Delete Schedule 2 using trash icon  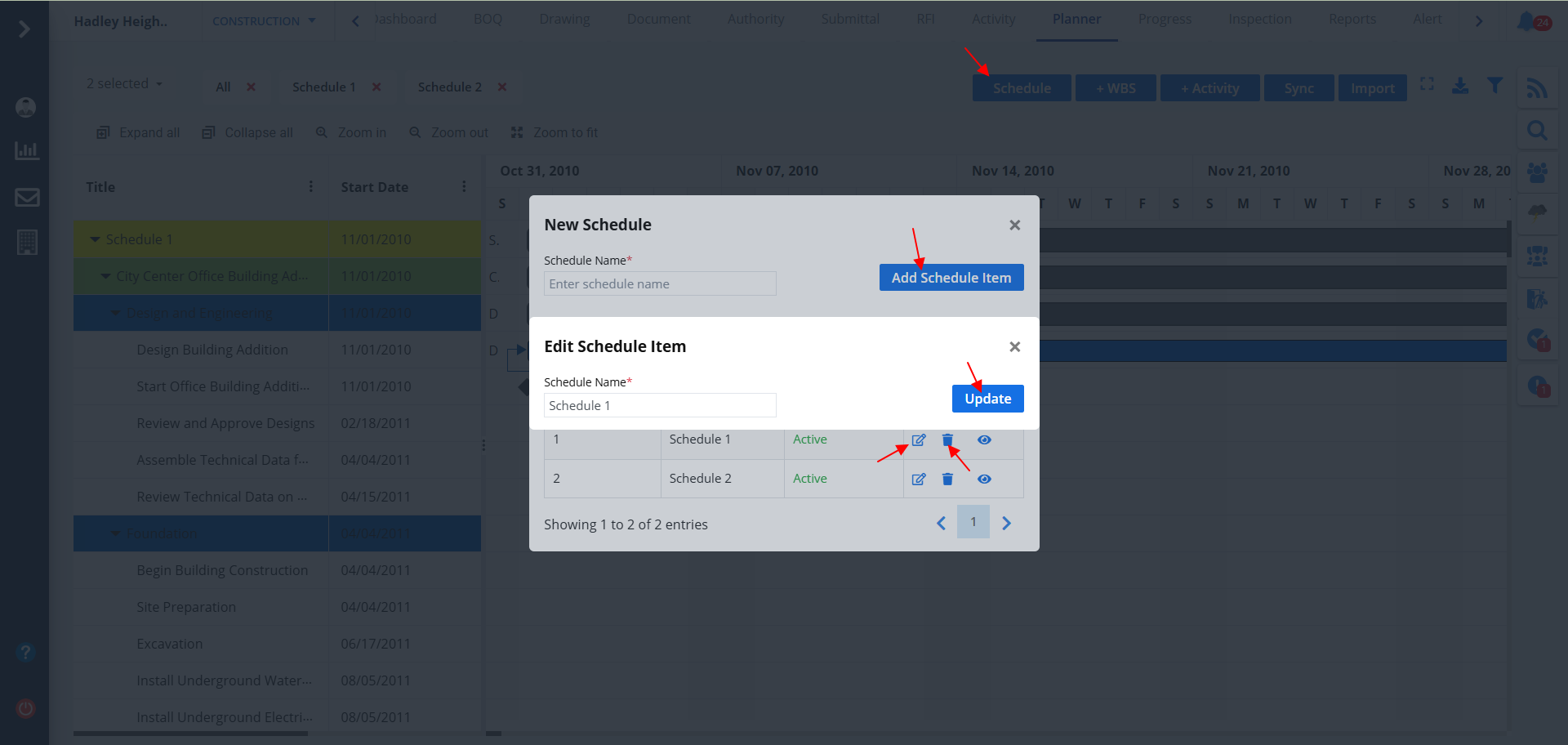click(x=947, y=480)
